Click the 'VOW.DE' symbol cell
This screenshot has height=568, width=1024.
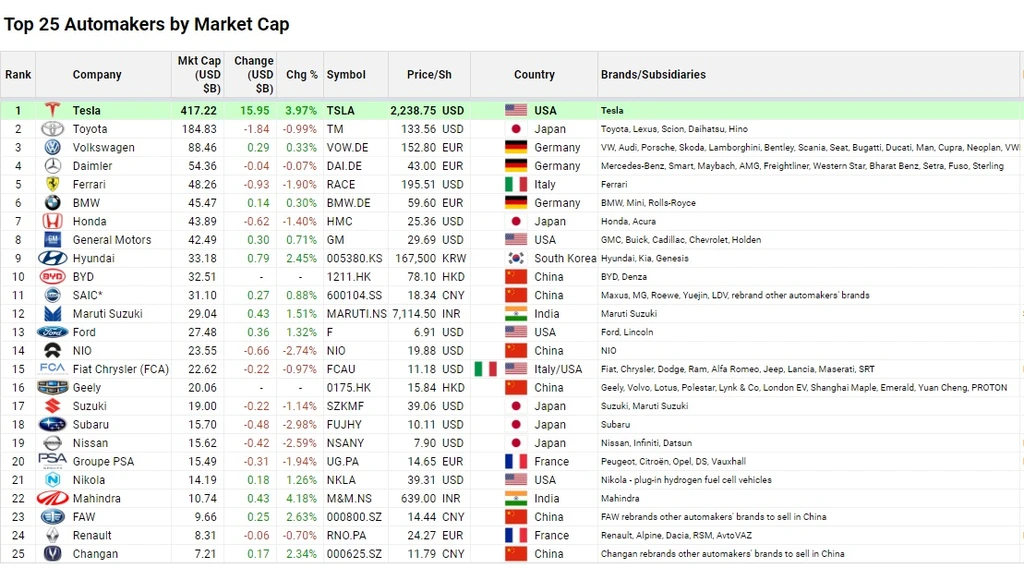[347, 148]
